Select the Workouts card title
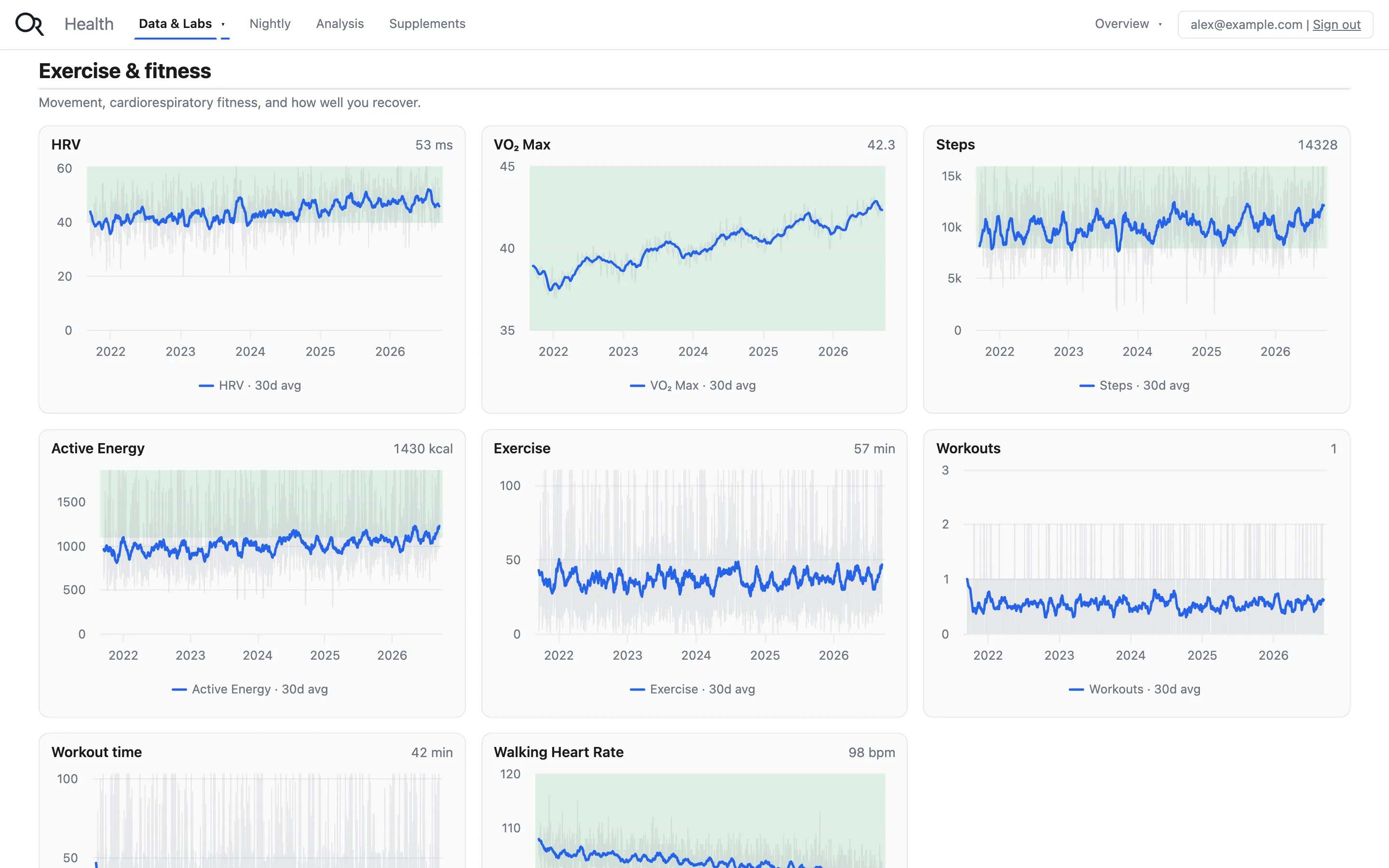The height and width of the screenshot is (868, 1389). click(x=968, y=448)
